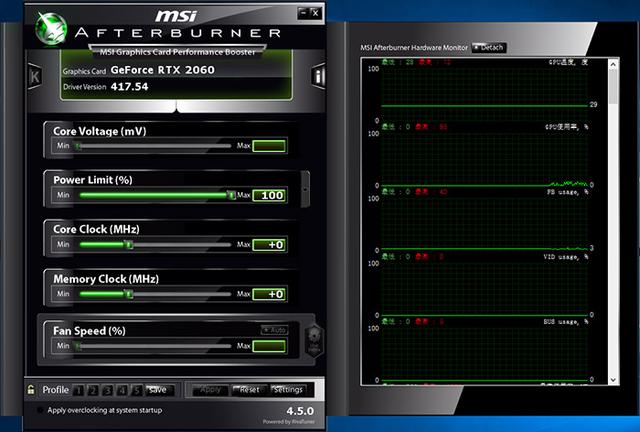Click the hardware monitor scroll down arrow
This screenshot has height=432, width=640.
(613, 380)
